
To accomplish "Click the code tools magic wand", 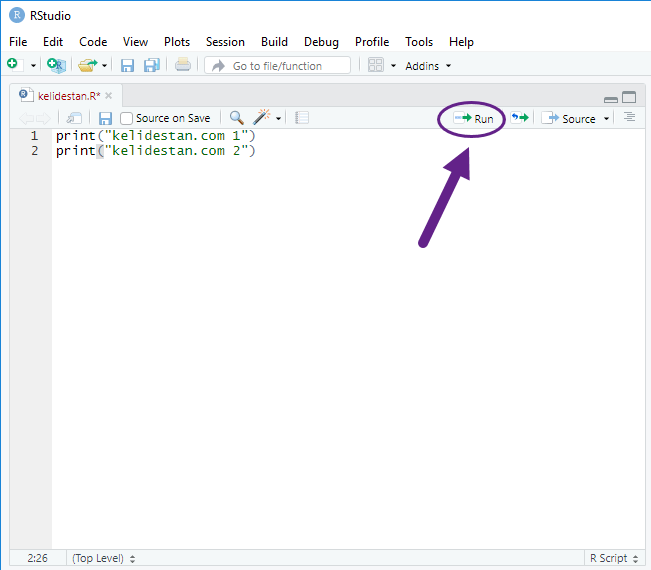I will click(x=262, y=117).
